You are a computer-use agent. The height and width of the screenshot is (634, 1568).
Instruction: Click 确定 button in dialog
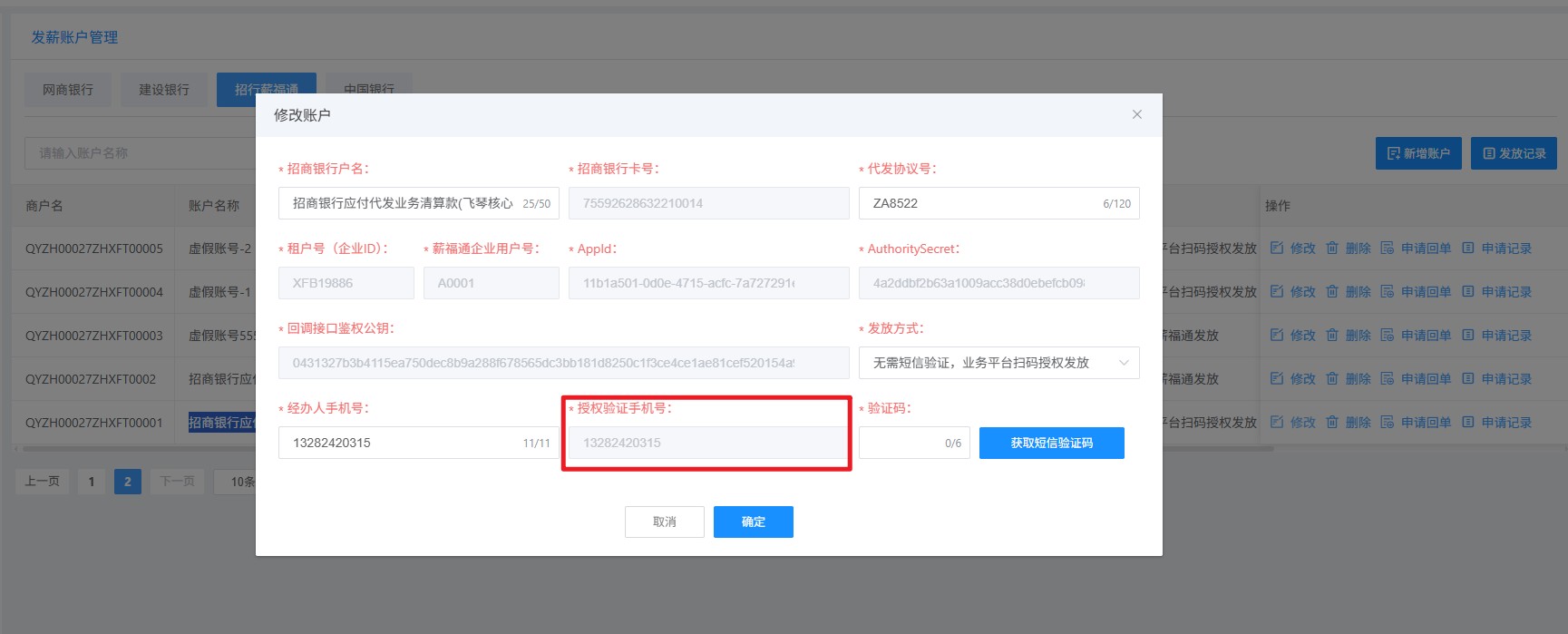click(x=754, y=522)
